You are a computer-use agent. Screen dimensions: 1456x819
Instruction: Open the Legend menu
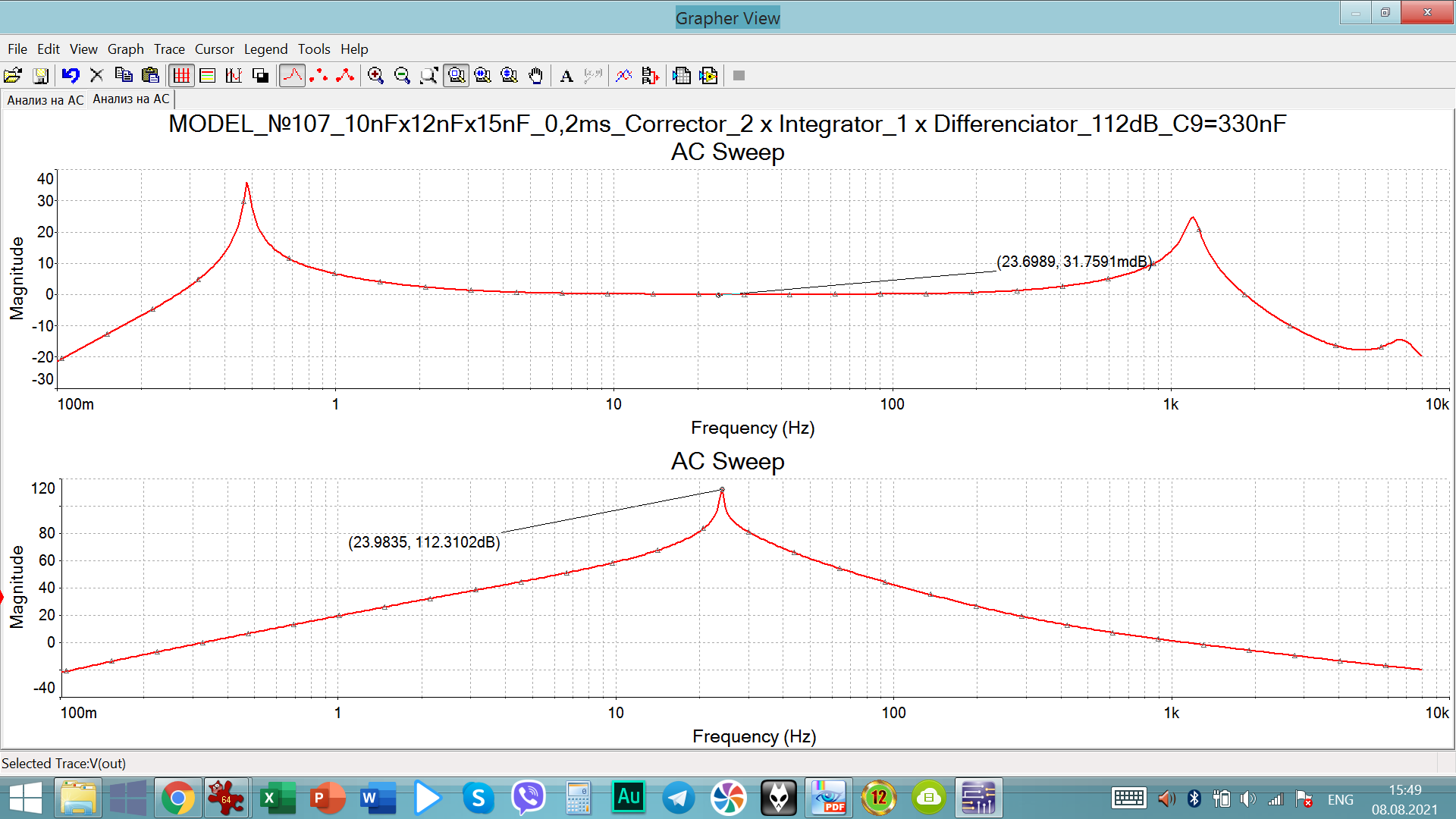(265, 49)
